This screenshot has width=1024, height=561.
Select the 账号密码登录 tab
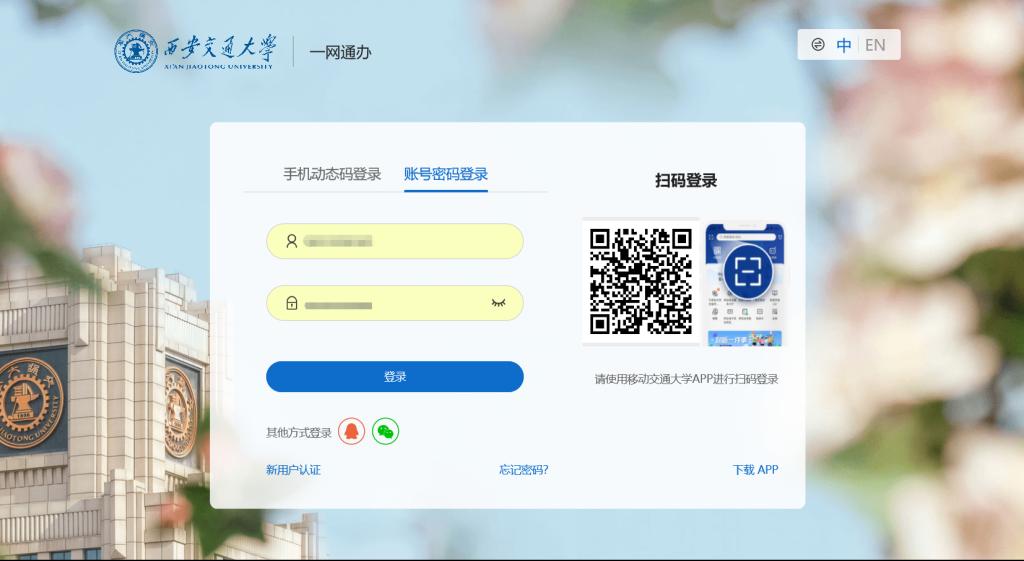446,174
